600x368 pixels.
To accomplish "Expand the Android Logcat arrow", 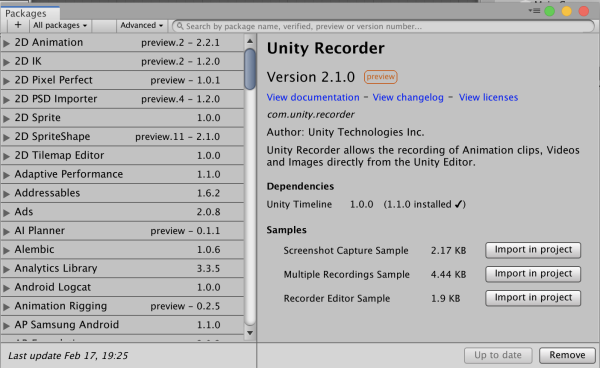I will point(6,288).
